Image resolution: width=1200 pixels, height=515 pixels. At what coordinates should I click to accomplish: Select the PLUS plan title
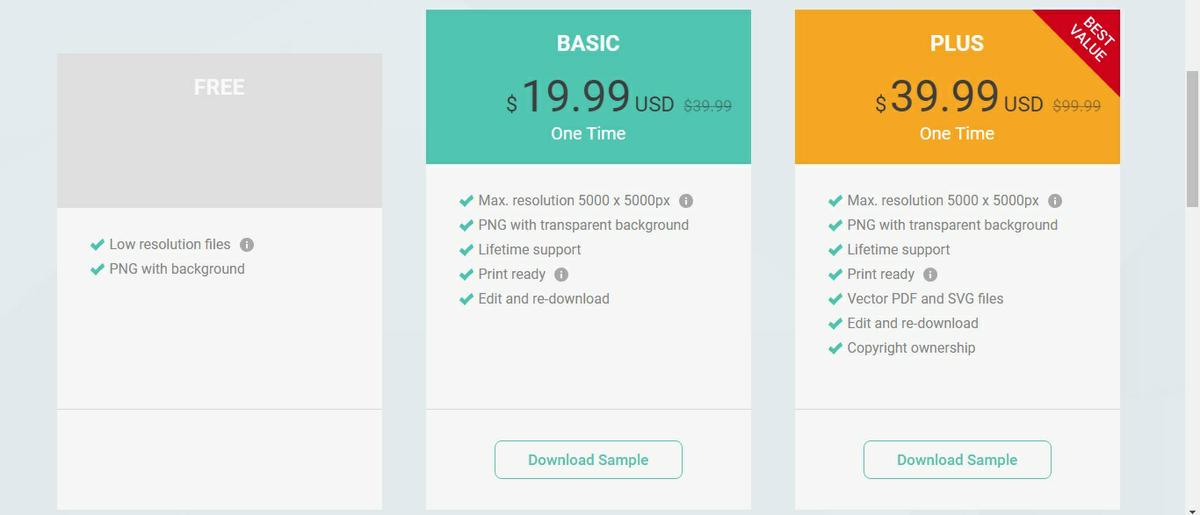(957, 44)
